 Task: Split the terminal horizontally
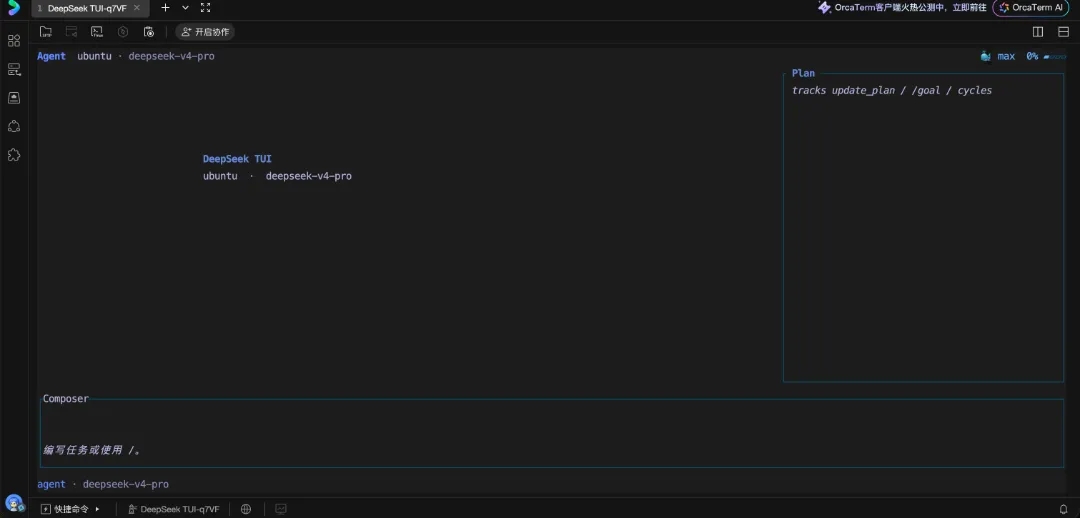coord(1063,32)
